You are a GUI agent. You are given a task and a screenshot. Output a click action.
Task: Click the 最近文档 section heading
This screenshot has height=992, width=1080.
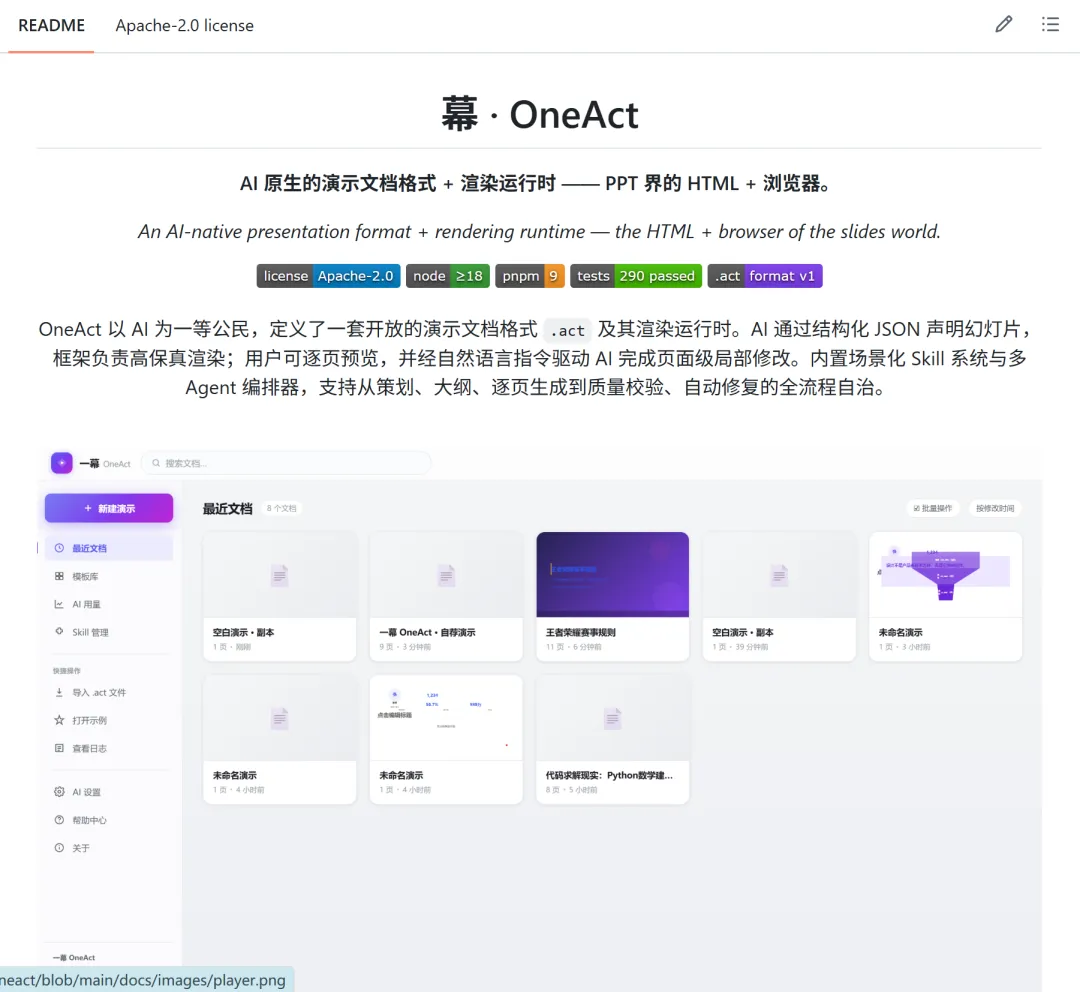pyautogui.click(x=227, y=509)
